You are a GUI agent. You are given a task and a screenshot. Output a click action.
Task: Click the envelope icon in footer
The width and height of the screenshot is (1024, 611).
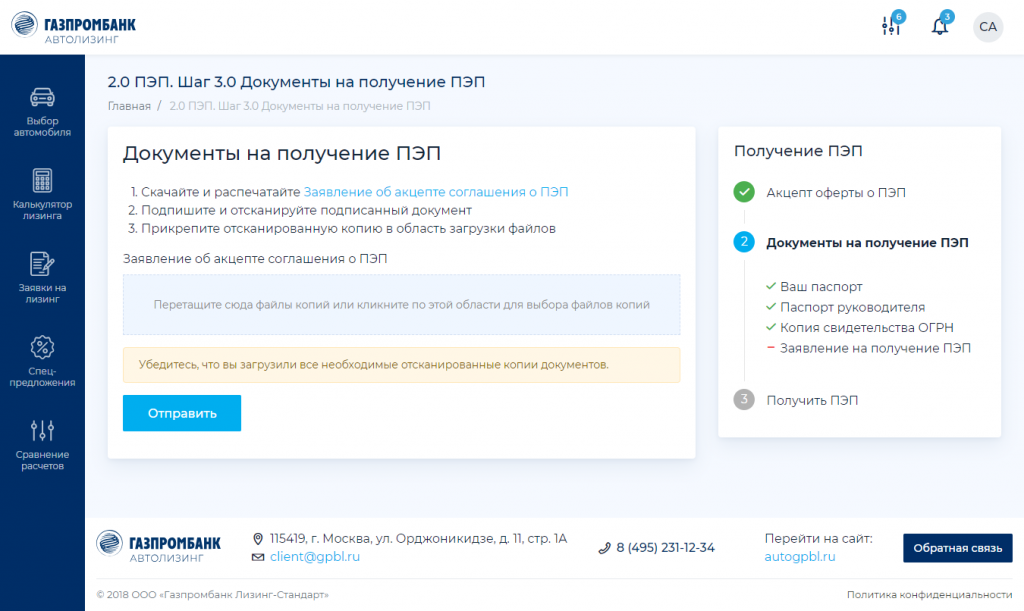click(x=258, y=557)
